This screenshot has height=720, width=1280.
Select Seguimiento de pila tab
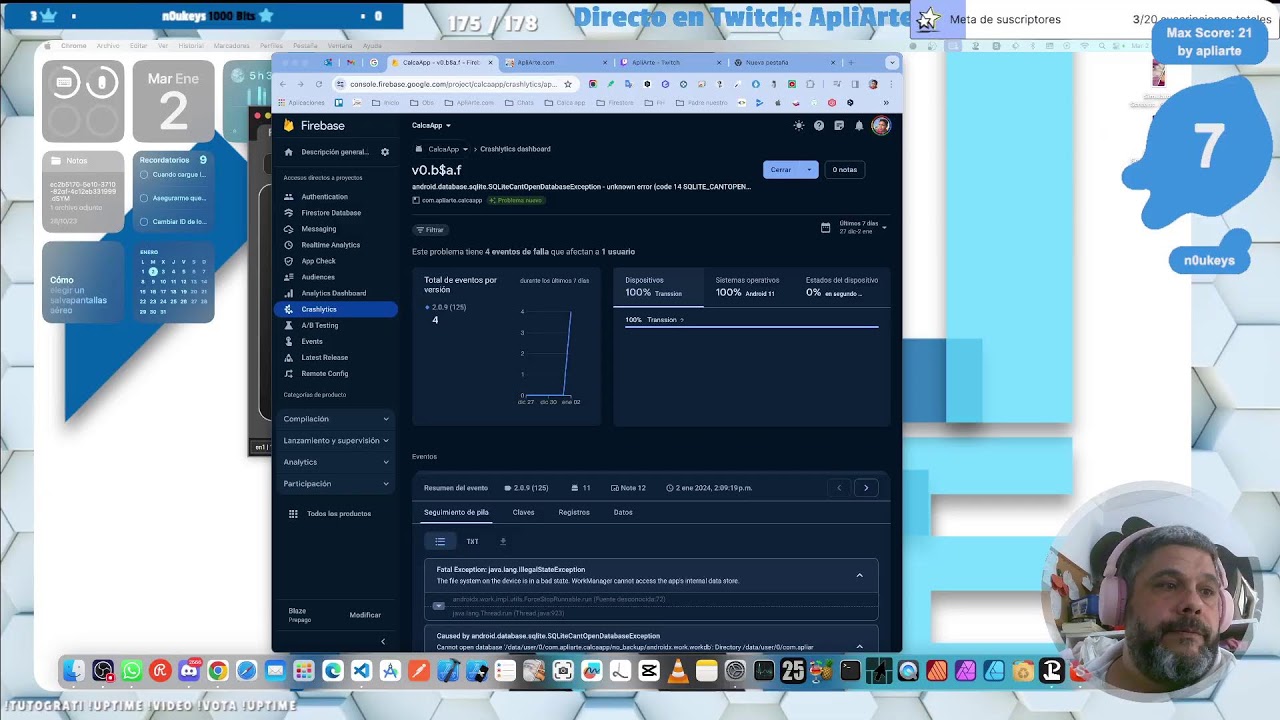pyautogui.click(x=456, y=512)
